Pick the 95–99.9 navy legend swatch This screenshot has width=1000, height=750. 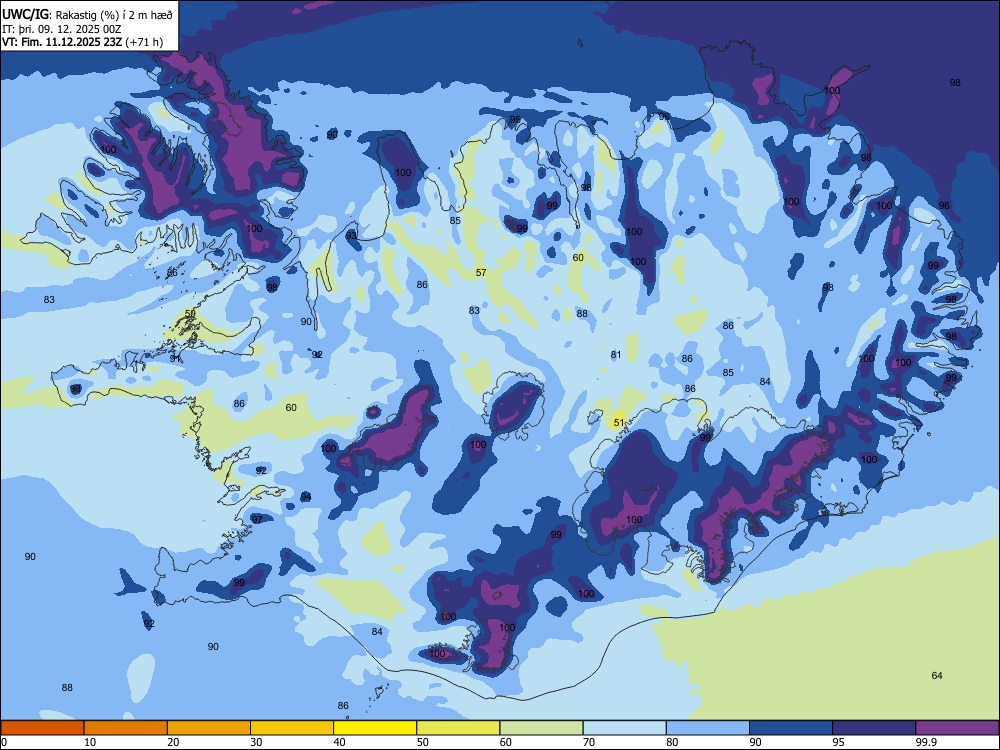[x=874, y=728]
